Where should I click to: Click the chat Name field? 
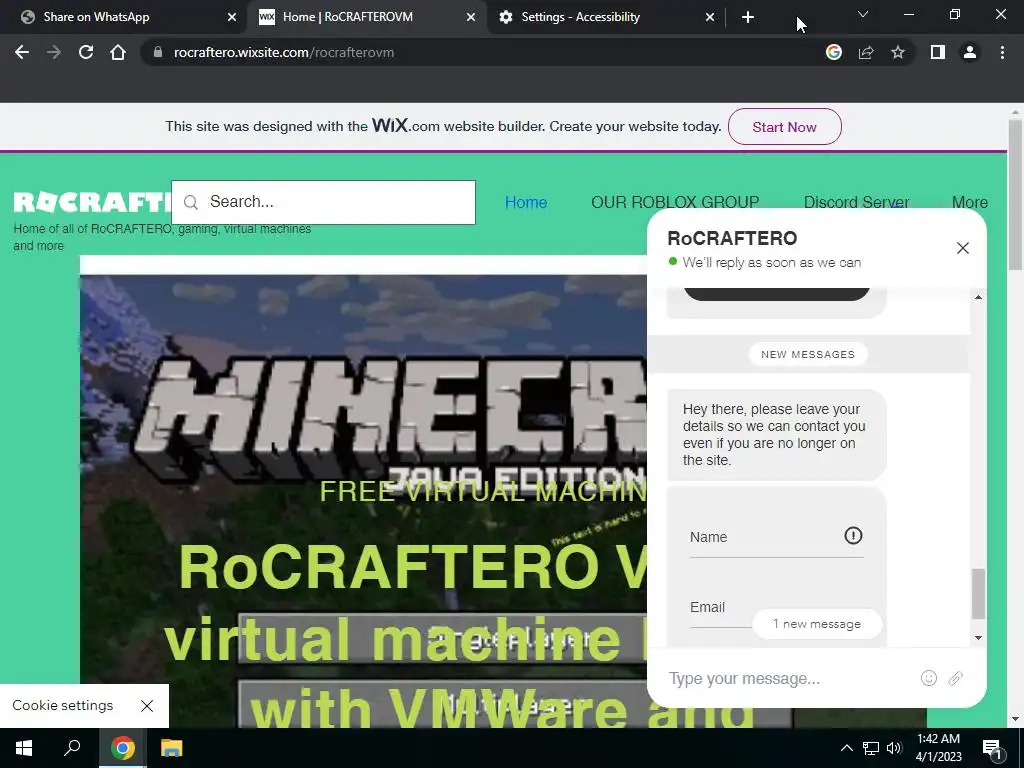tap(776, 537)
